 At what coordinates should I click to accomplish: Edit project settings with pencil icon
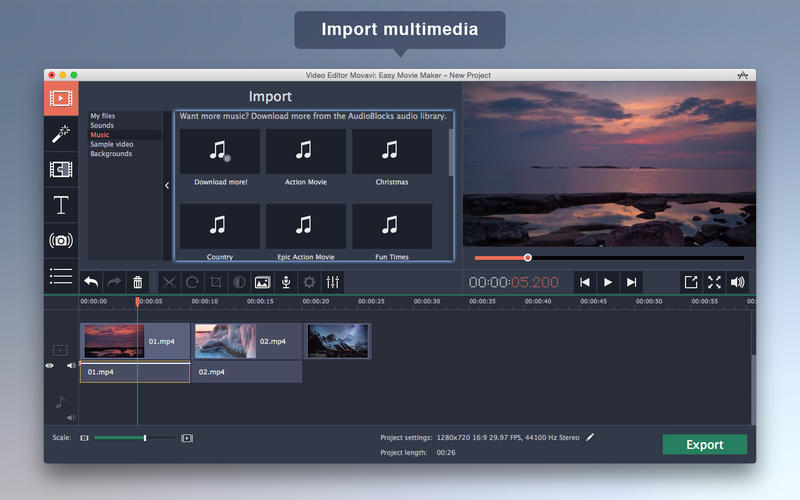click(x=590, y=437)
